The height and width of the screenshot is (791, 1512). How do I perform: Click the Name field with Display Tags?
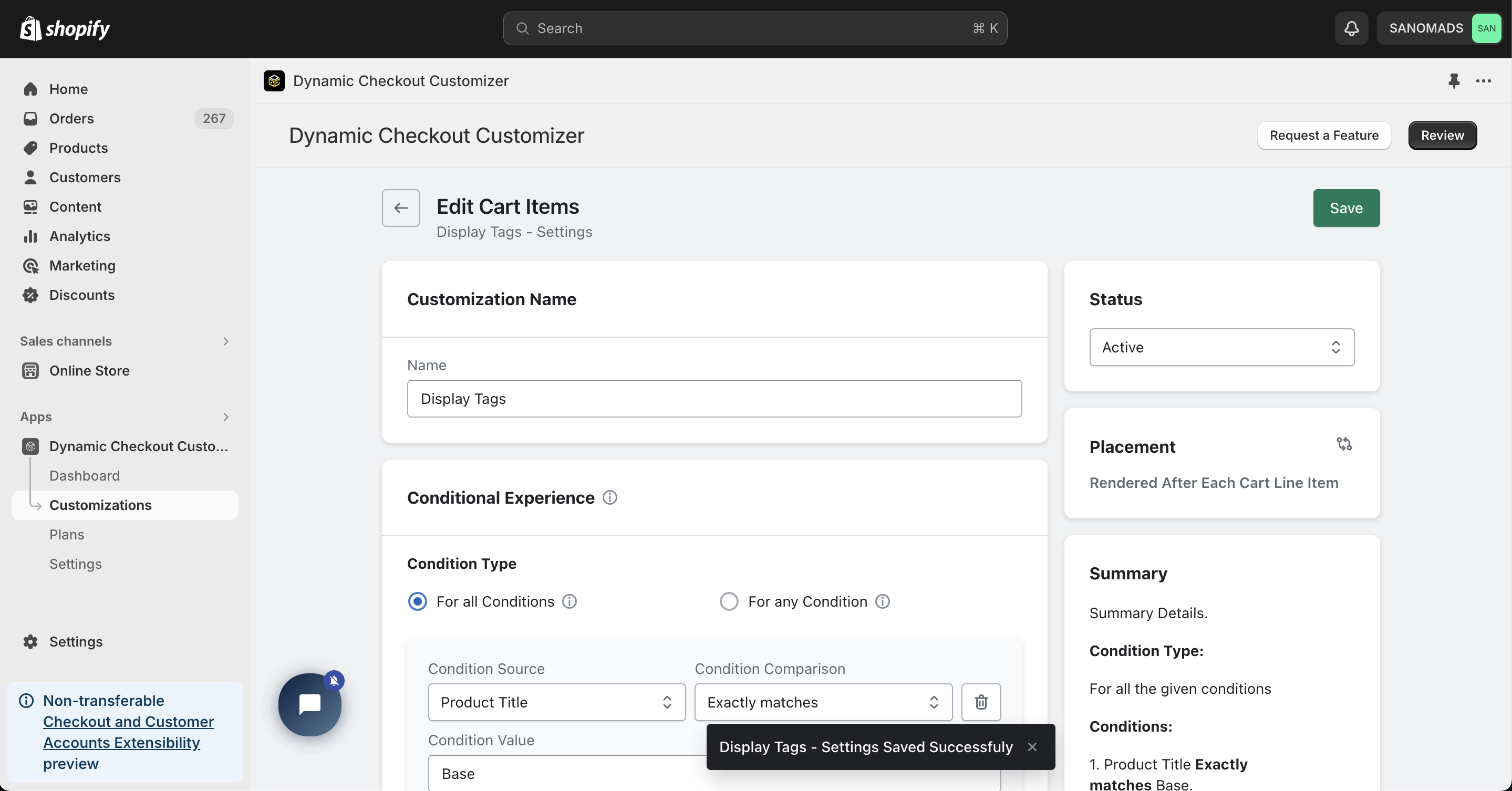[714, 399]
